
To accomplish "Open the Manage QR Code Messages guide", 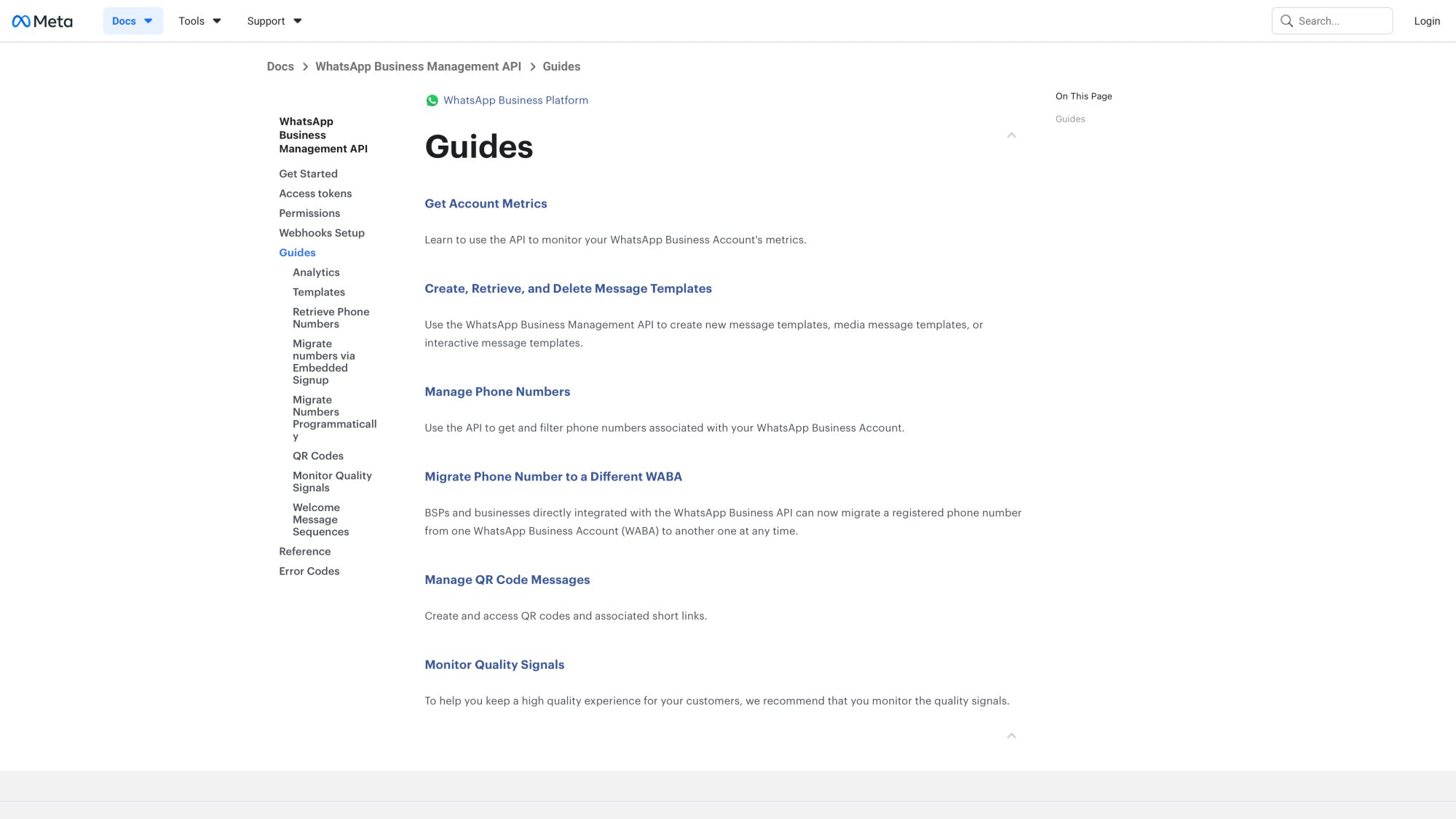I will point(507,580).
